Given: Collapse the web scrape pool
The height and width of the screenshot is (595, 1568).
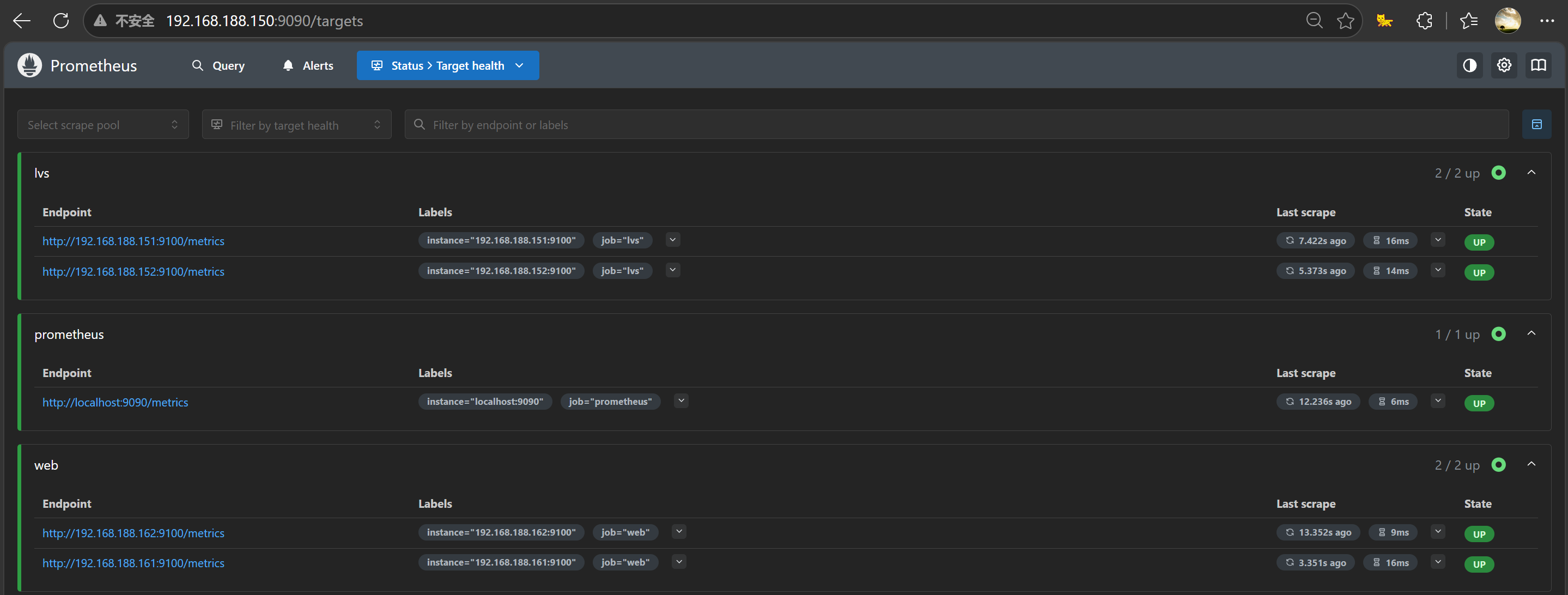Looking at the screenshot, I should pos(1531,465).
